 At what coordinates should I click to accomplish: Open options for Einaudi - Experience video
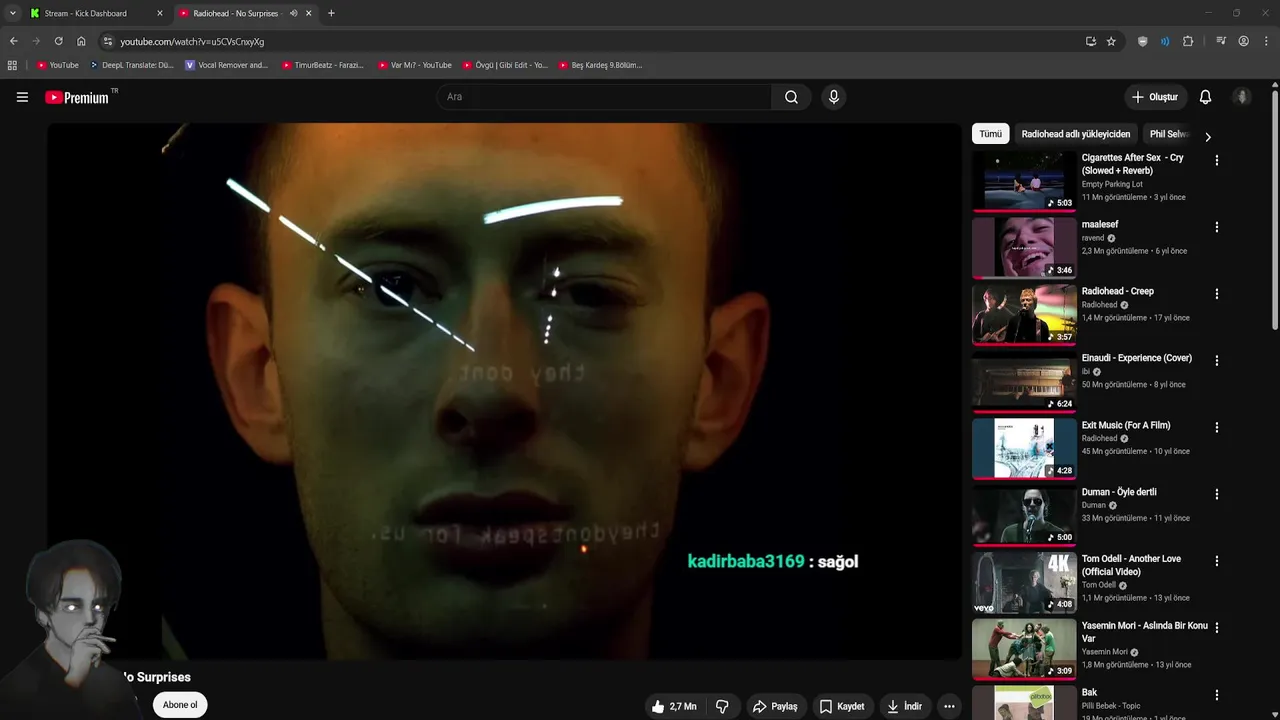pos(1216,361)
